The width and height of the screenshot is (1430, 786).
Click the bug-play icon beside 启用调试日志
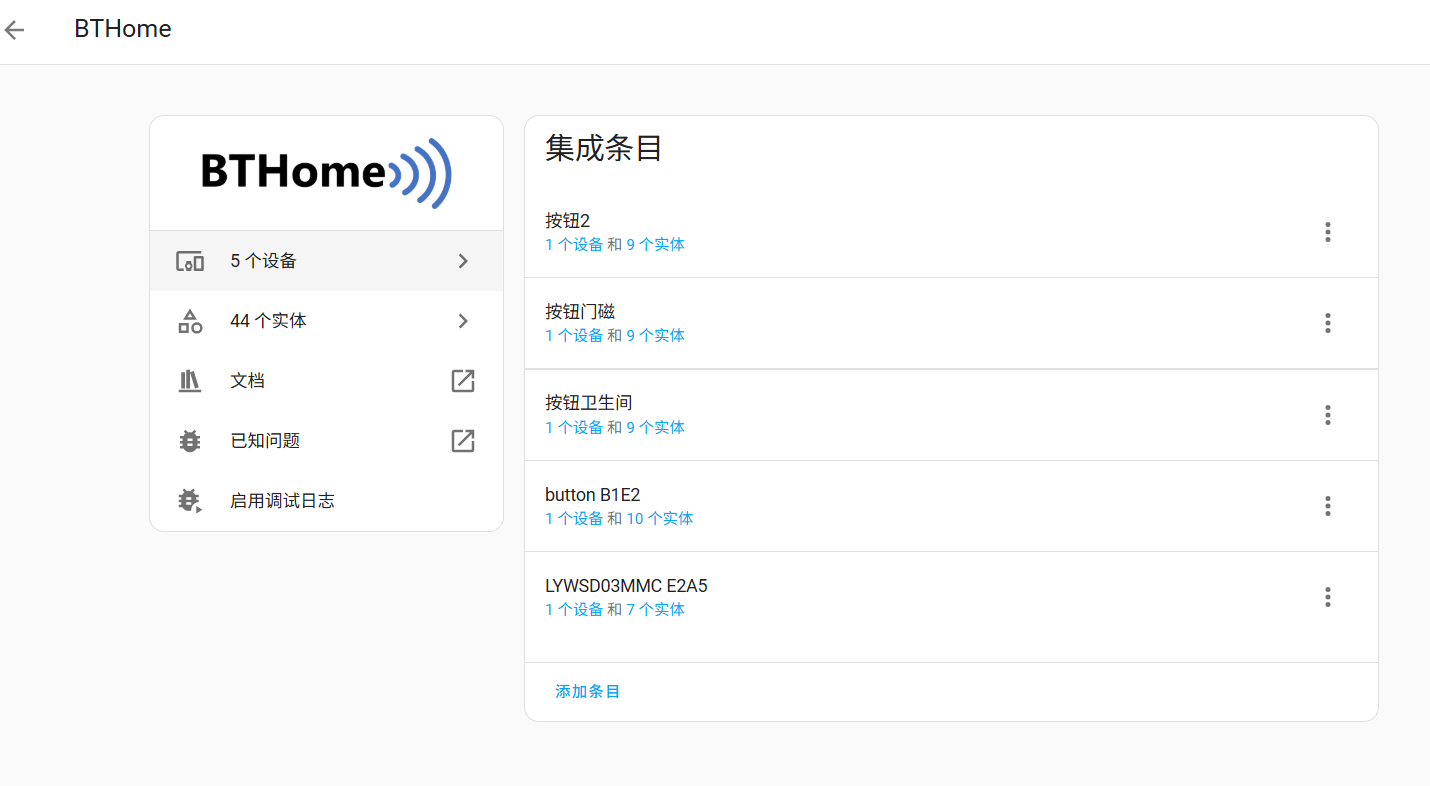point(190,501)
